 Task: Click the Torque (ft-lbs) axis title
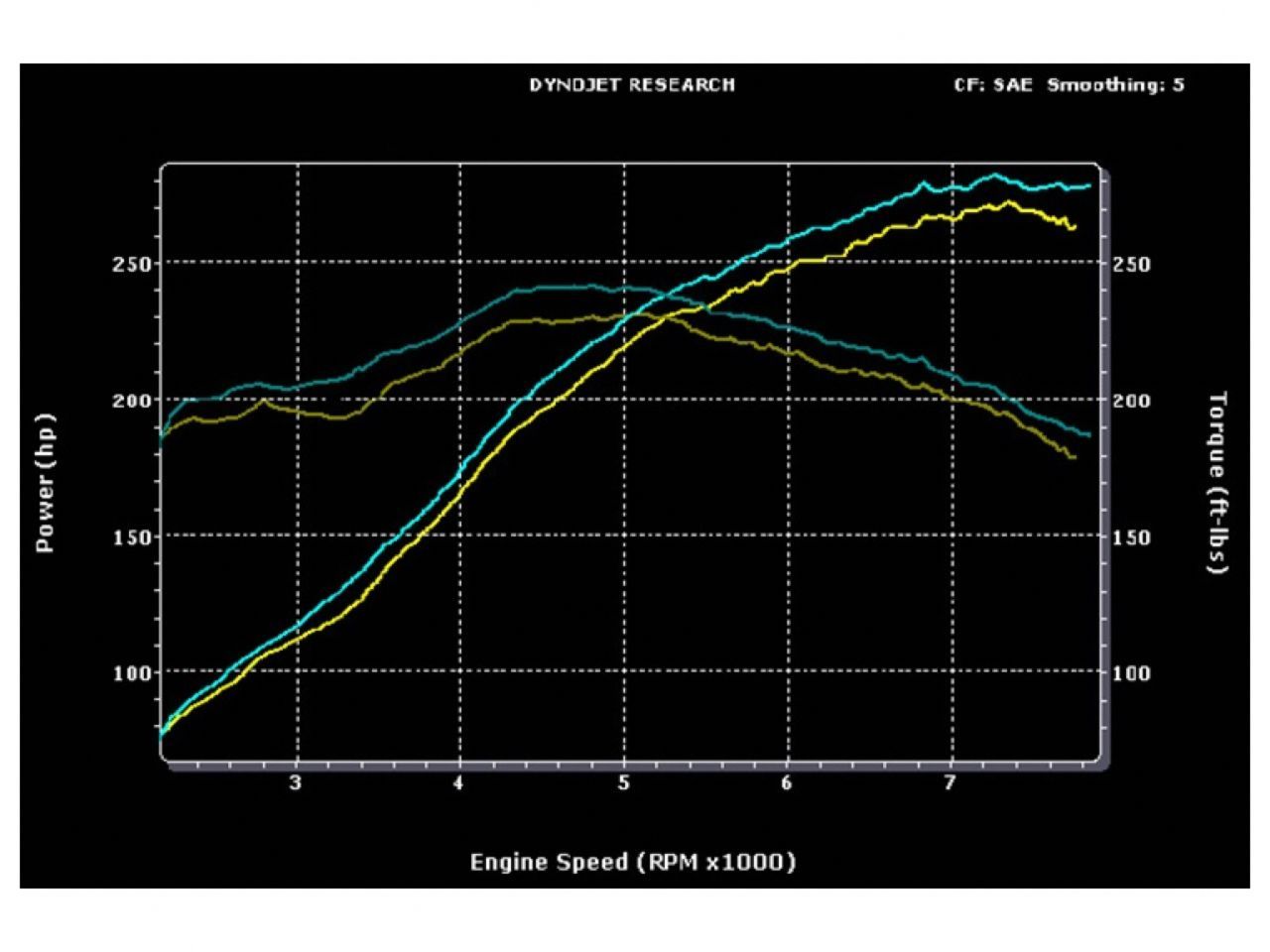click(1218, 483)
